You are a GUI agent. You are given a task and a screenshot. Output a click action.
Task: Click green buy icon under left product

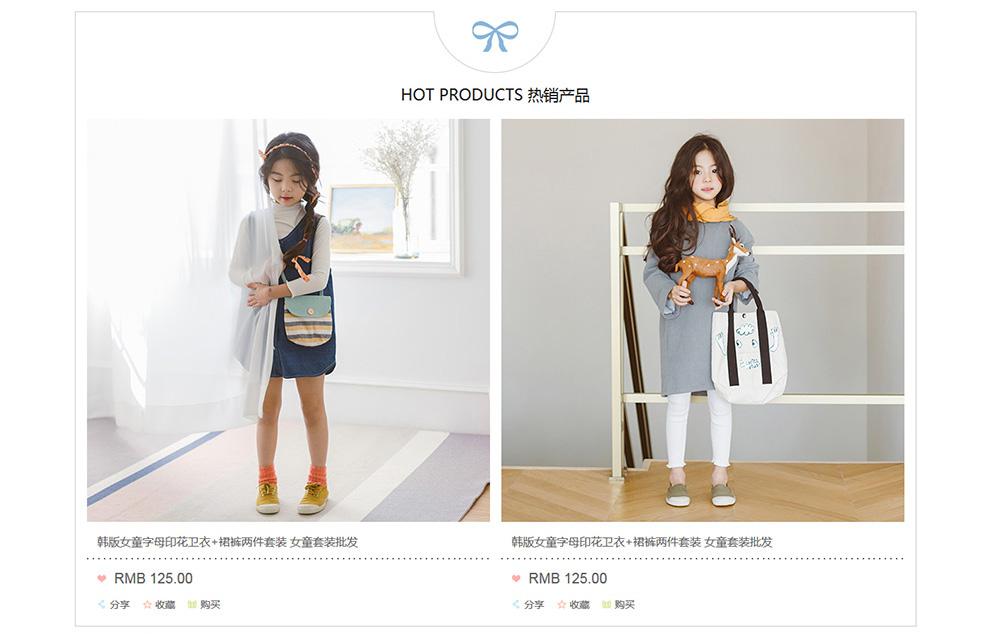(x=192, y=604)
